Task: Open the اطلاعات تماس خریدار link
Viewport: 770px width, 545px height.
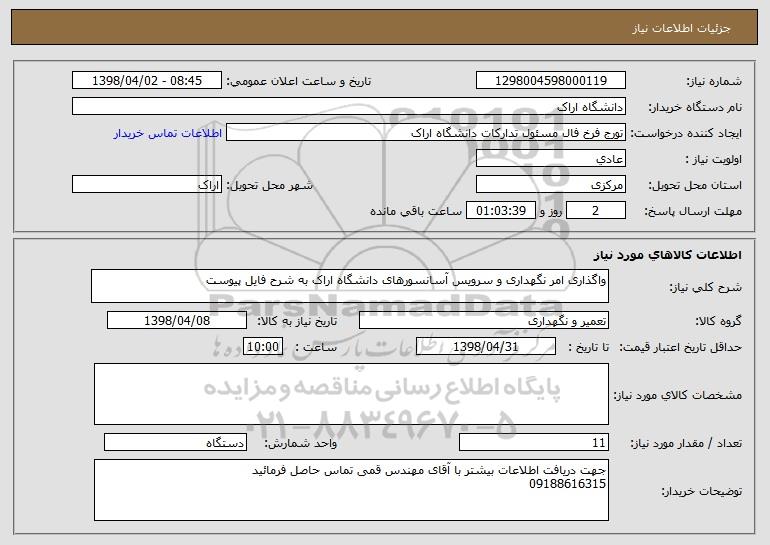Action: [168, 133]
